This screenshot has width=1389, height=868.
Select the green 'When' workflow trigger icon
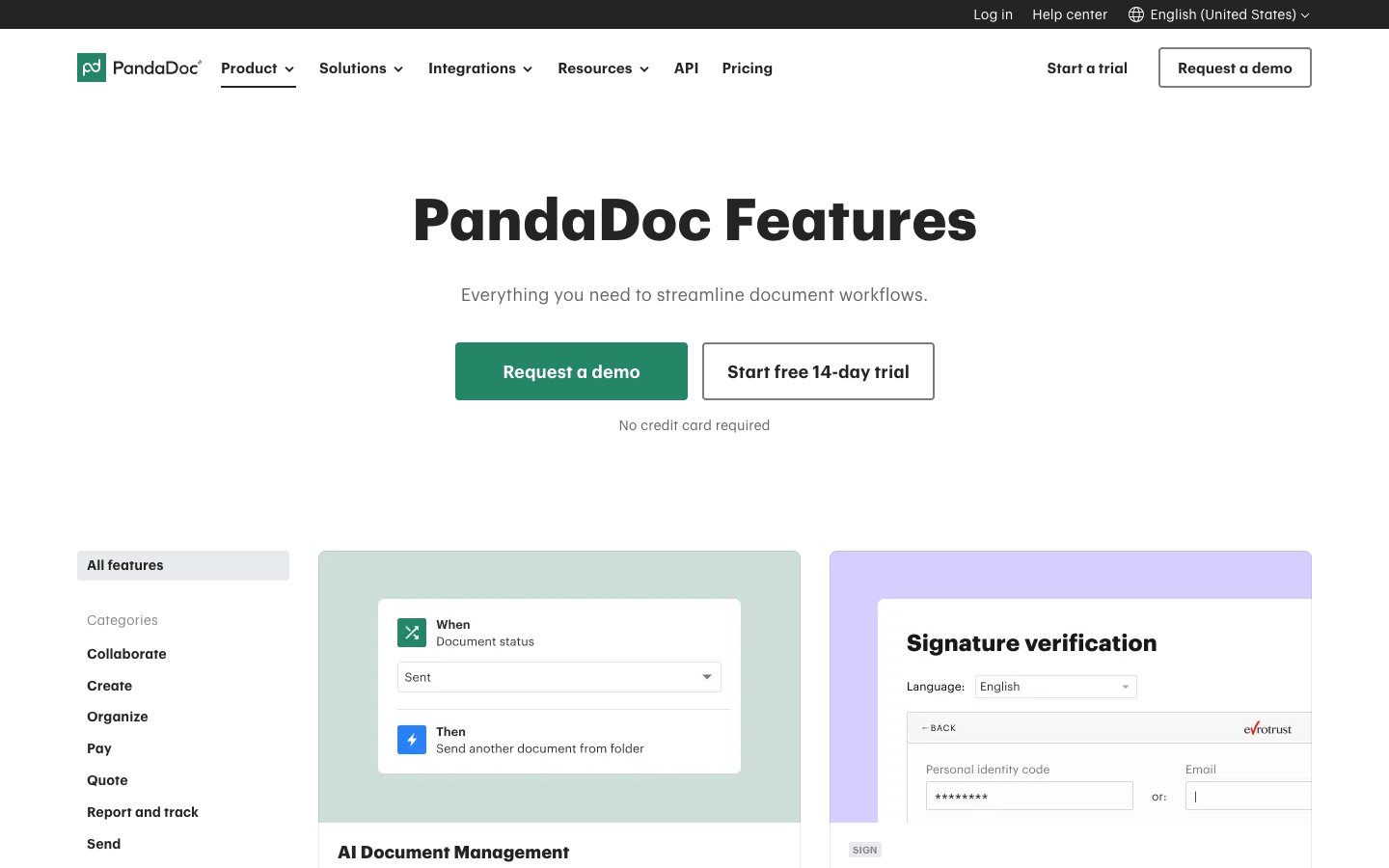(x=412, y=633)
